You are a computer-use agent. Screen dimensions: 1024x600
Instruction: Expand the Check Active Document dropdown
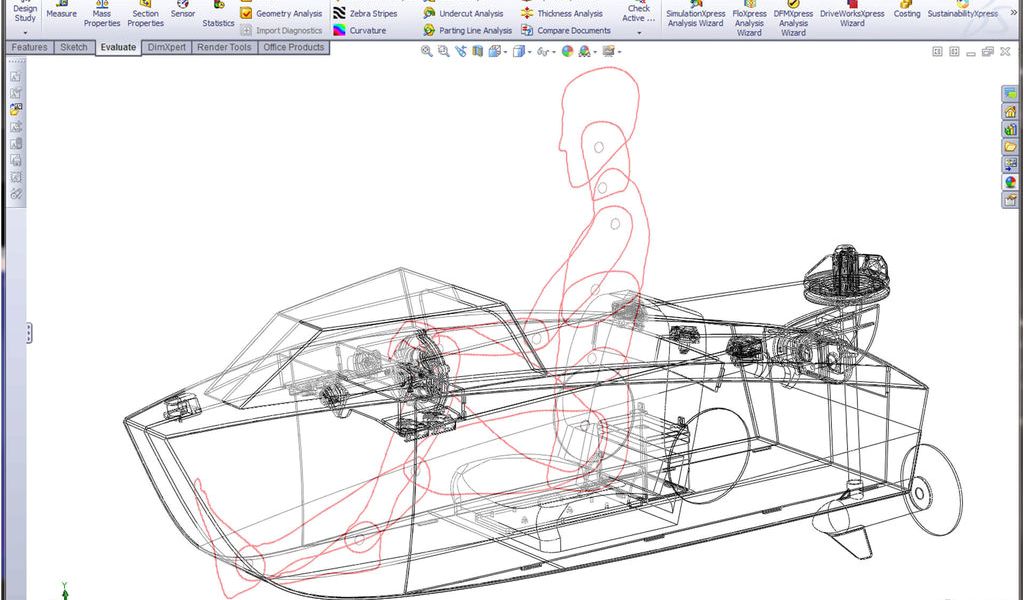tap(639, 31)
